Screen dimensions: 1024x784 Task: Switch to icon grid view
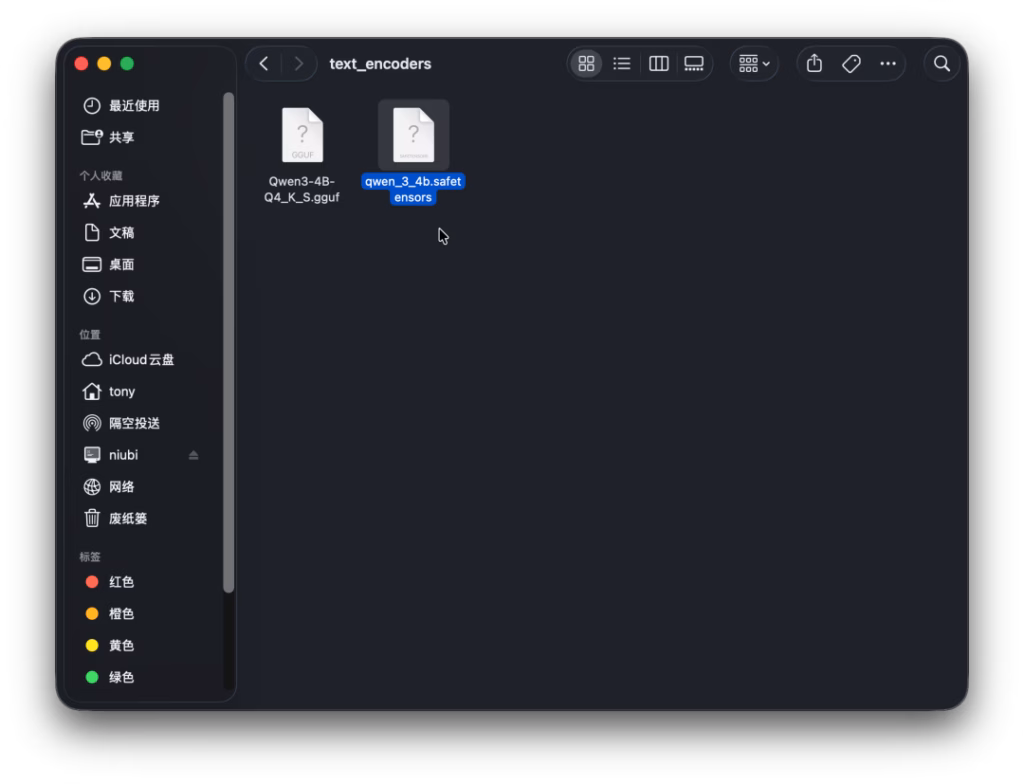(x=587, y=64)
